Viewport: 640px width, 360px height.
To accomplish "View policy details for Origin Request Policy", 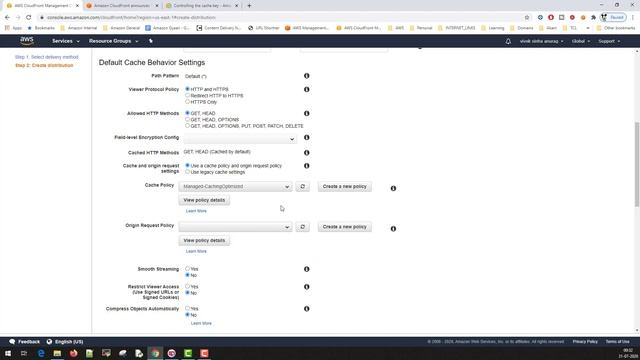I will [204, 240].
